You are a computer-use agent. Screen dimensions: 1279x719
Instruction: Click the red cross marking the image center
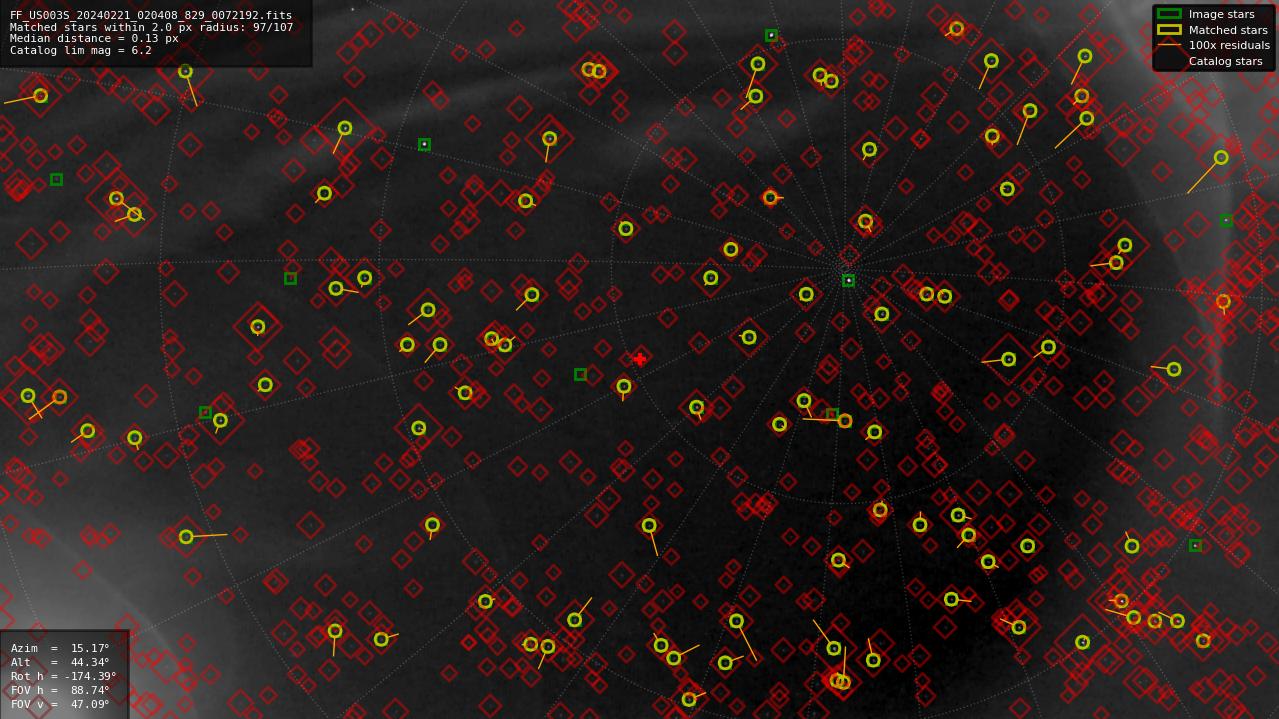(x=640, y=360)
